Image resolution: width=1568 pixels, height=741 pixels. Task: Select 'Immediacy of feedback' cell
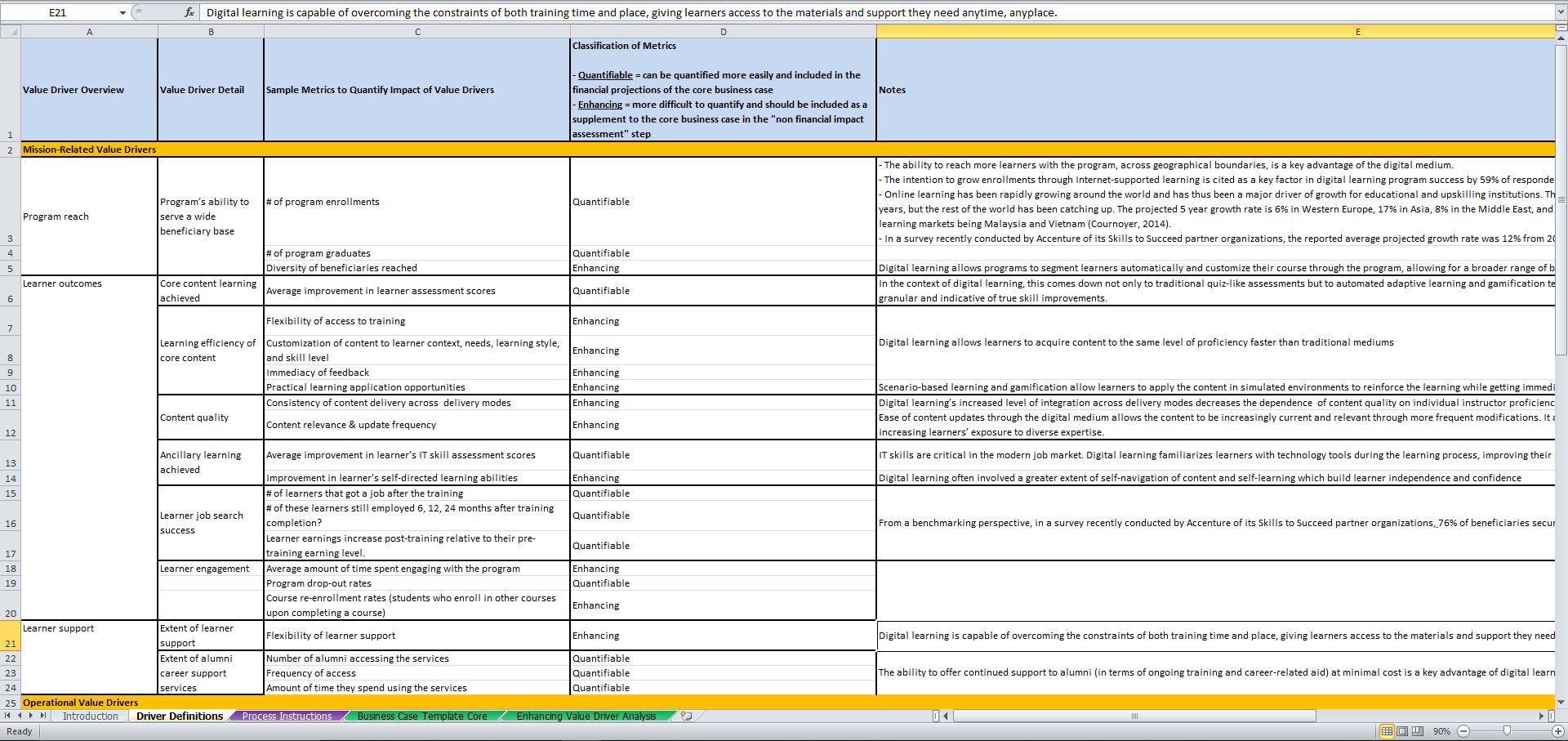[x=417, y=373]
